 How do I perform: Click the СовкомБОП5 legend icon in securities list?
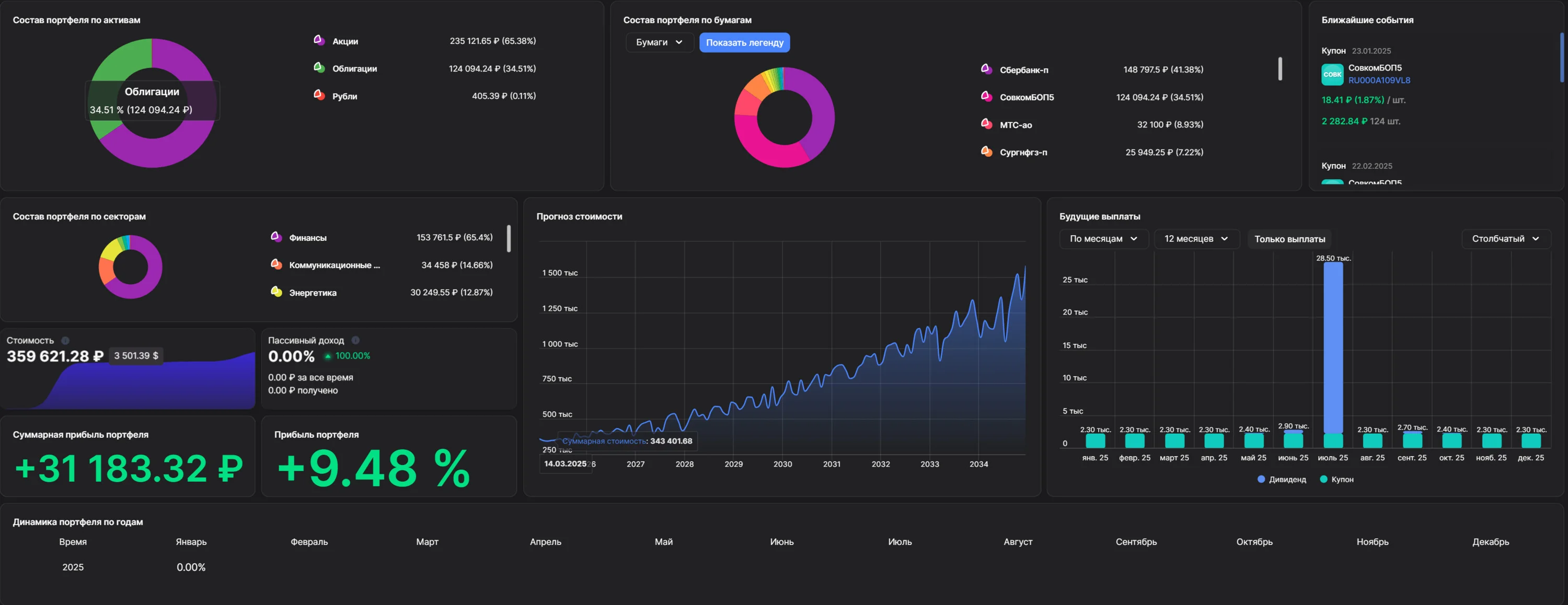(987, 96)
